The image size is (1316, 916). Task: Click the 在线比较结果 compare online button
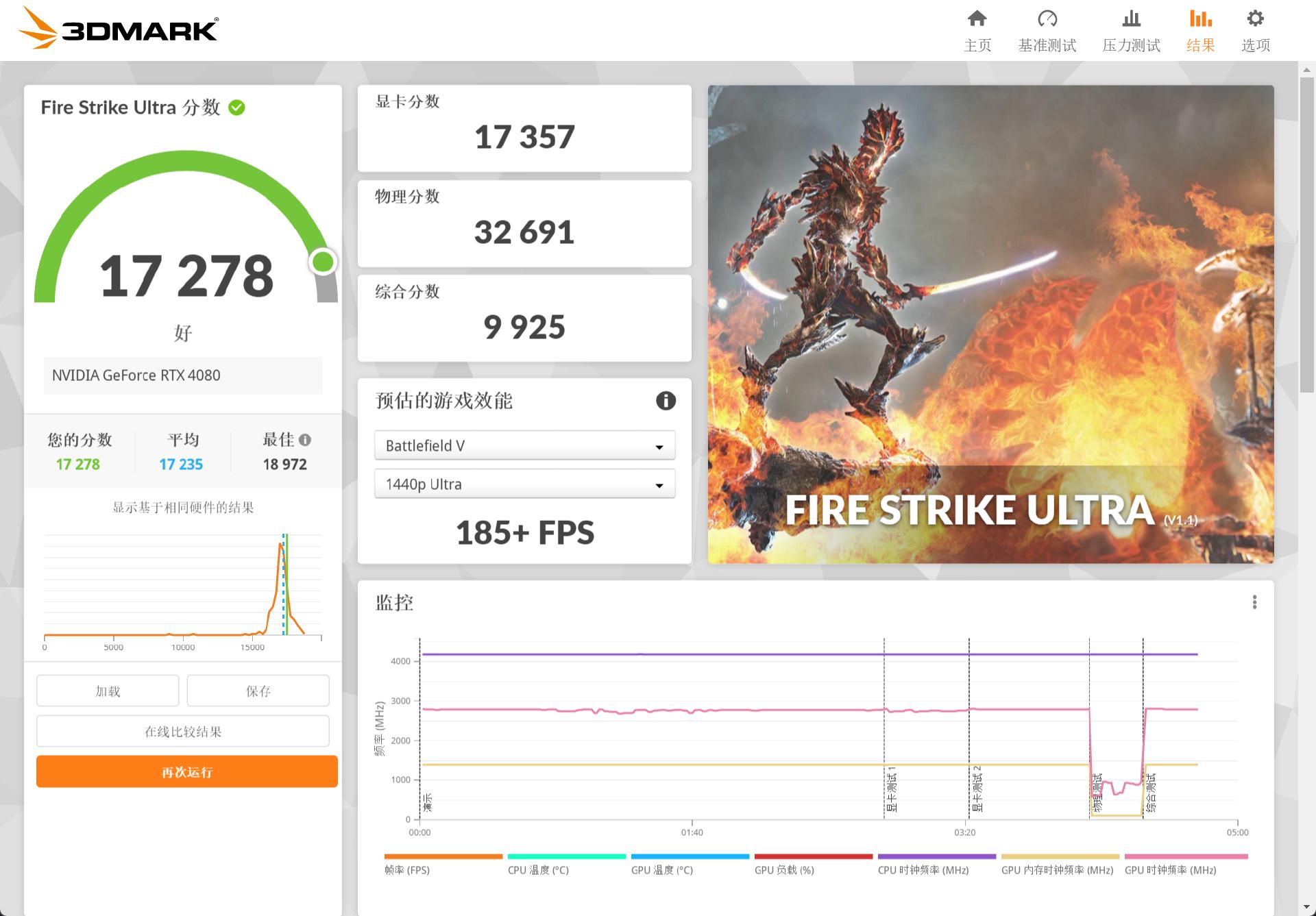click(183, 730)
